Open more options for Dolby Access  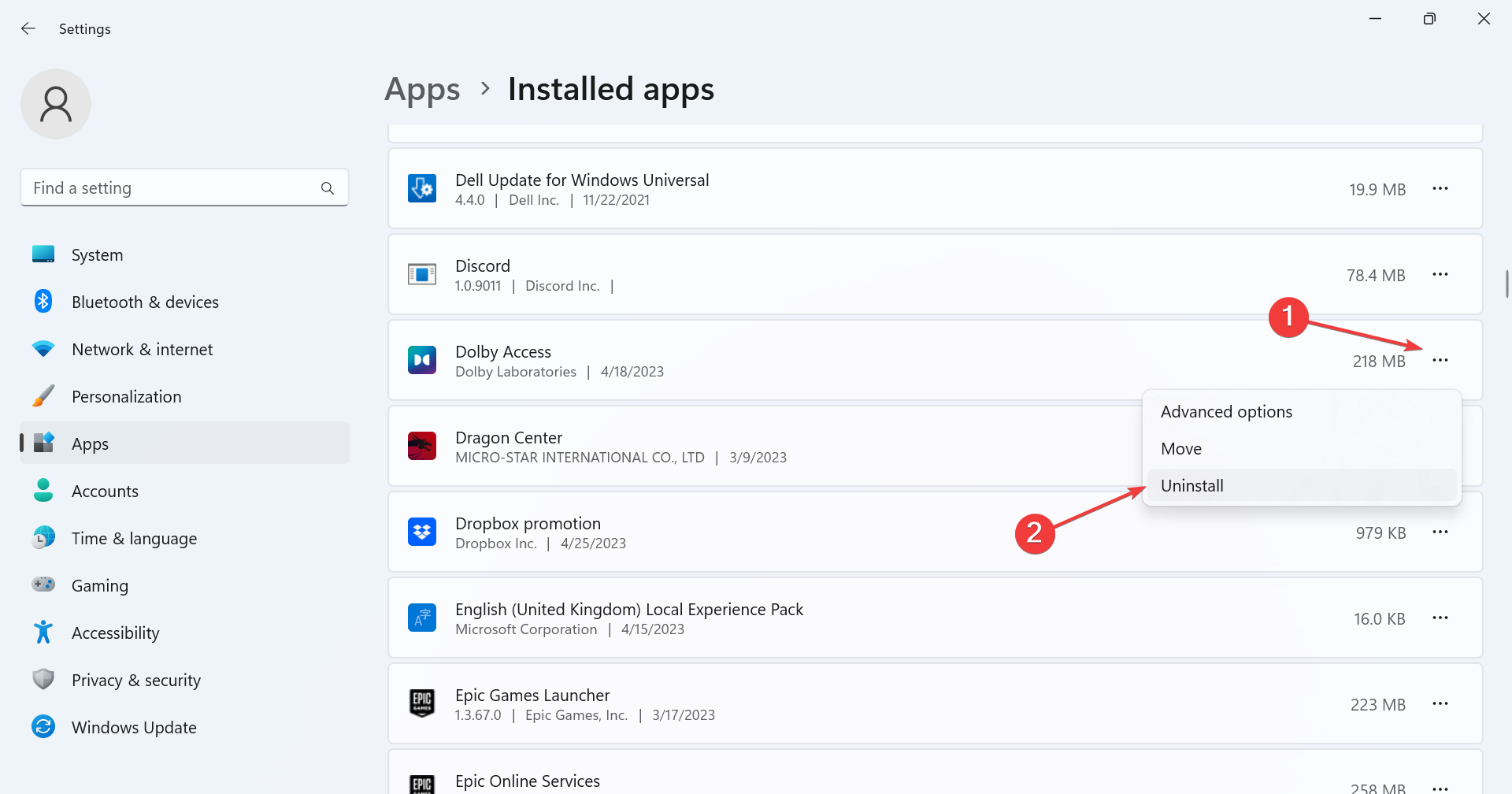coord(1440,361)
